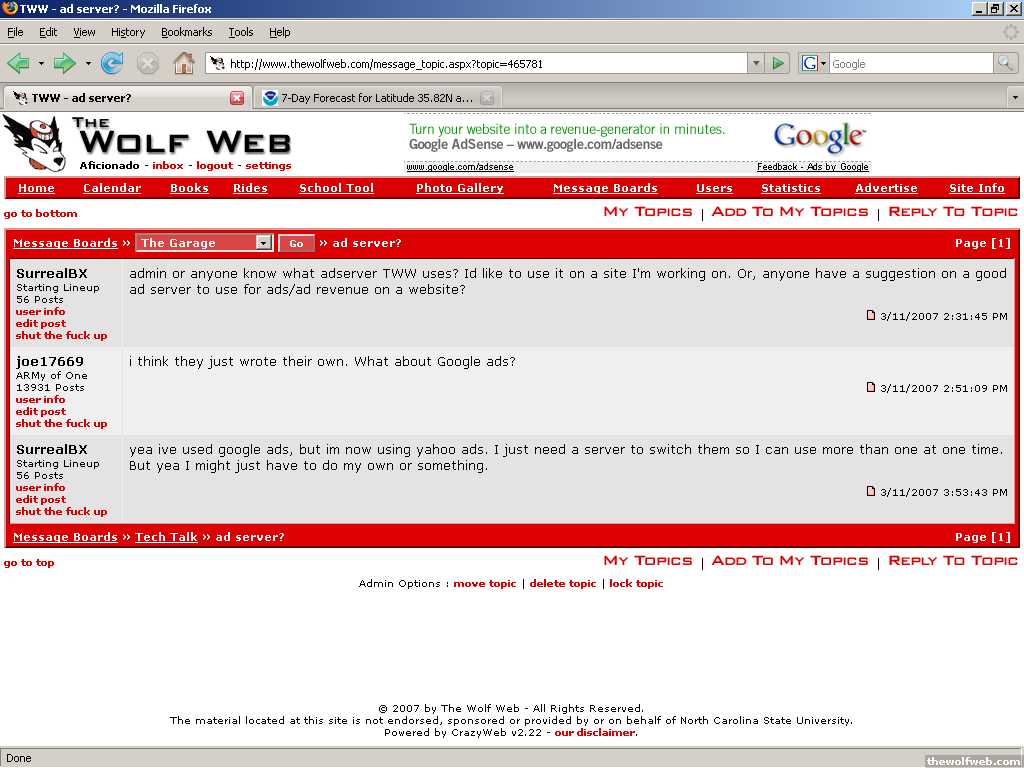The width and height of the screenshot is (1024, 768).
Task: Go to the Firefox Home page icon
Action: [x=184, y=64]
